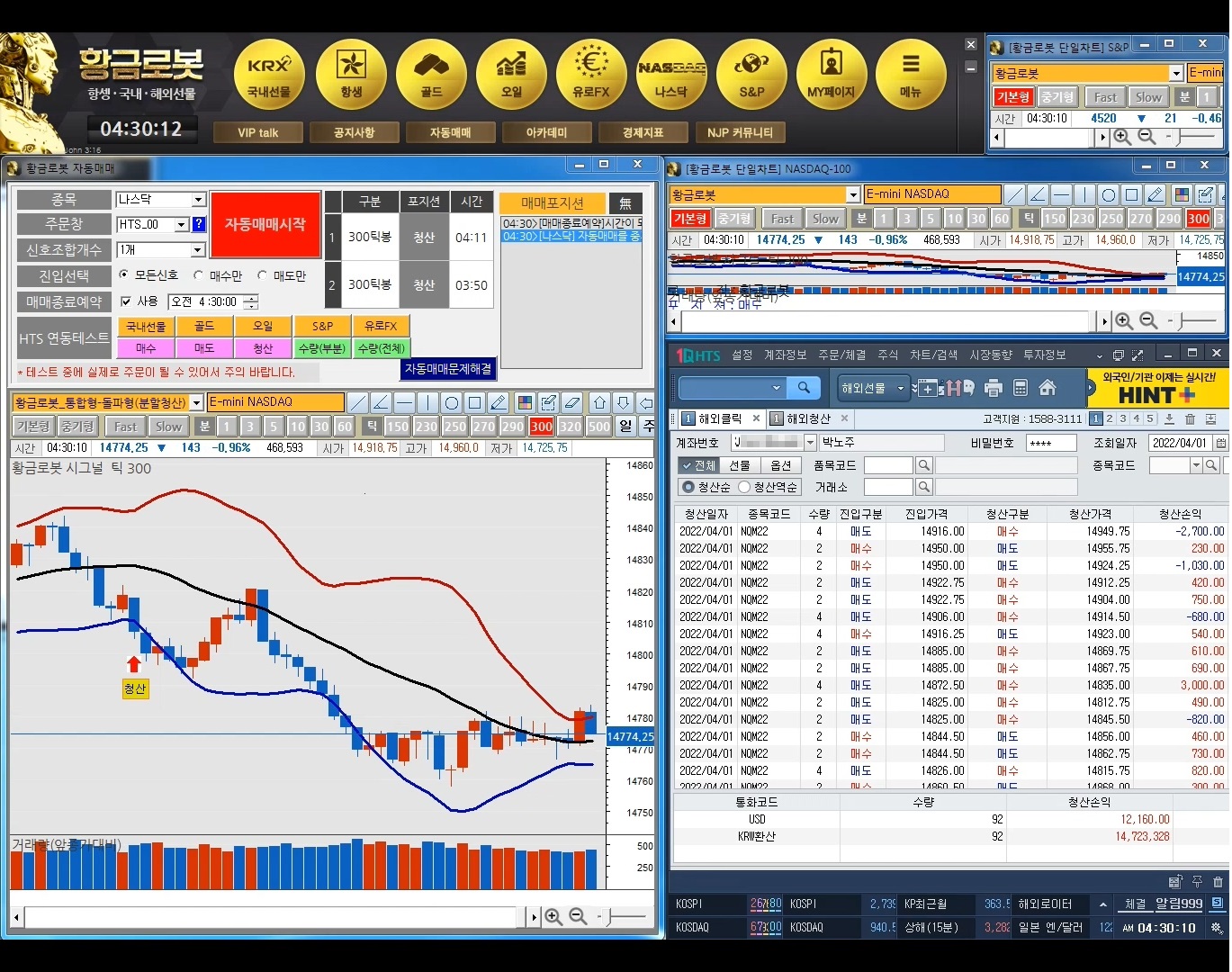
Task: Select 500 tick button in 자동매매 chart
Action: coord(598,427)
